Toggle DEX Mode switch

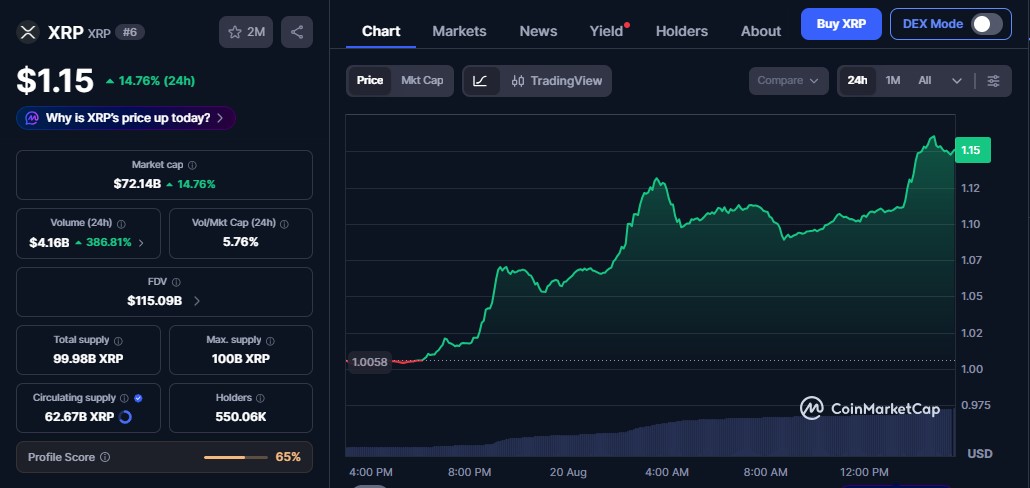click(987, 24)
